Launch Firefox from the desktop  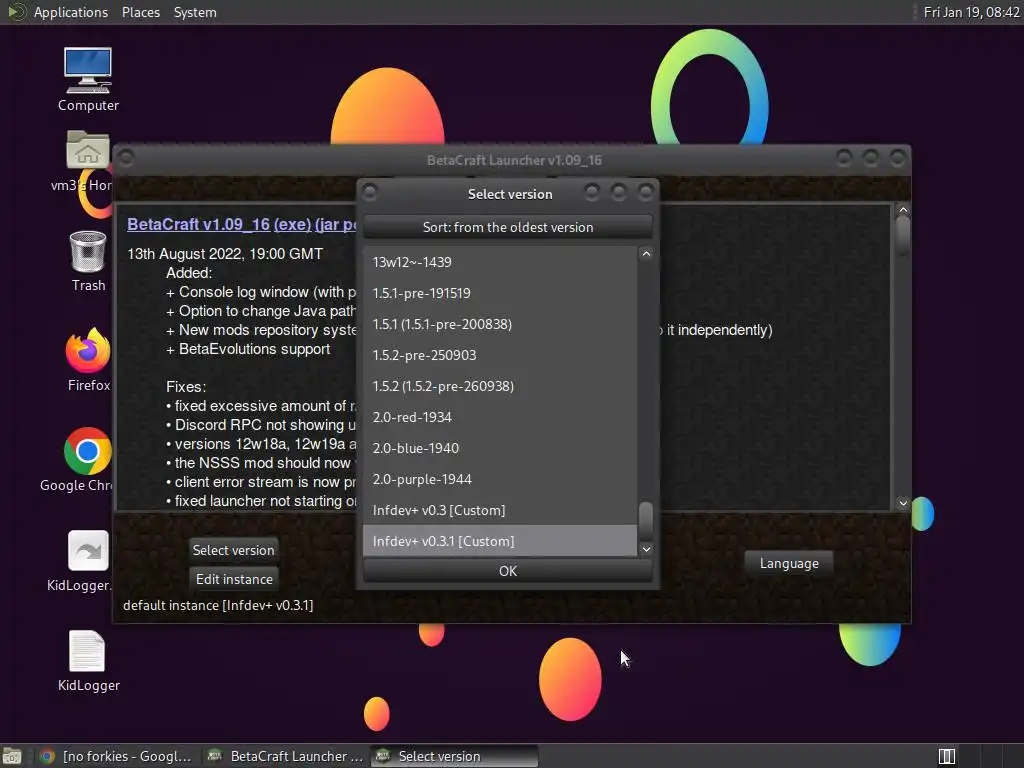[88, 350]
